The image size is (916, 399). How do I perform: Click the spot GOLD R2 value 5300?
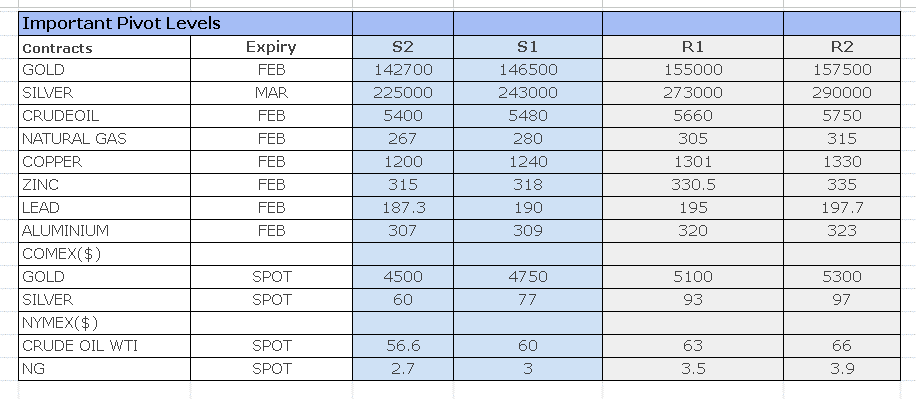point(842,277)
